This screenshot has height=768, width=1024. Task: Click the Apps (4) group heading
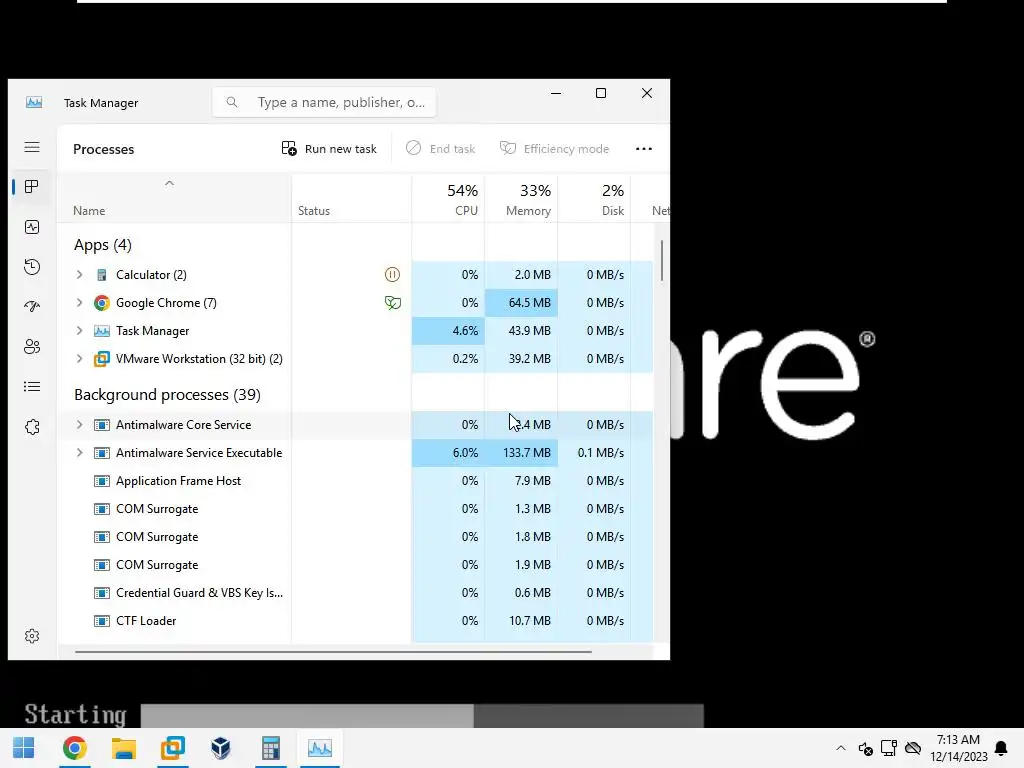pos(103,246)
